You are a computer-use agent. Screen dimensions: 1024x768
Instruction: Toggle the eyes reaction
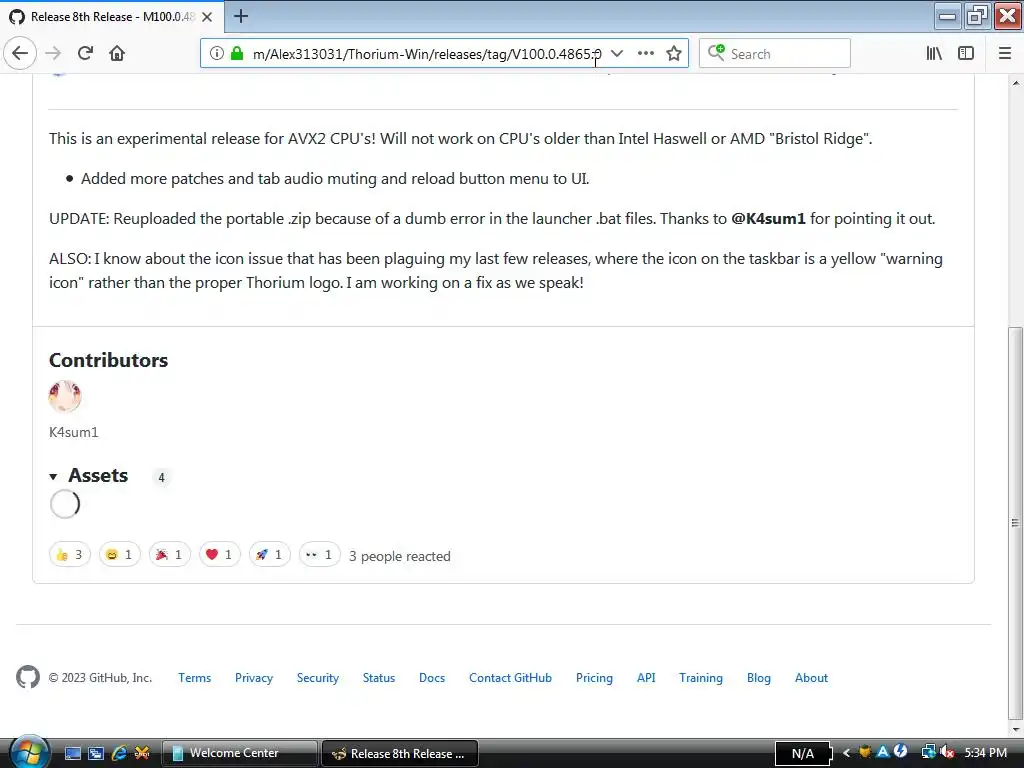[319, 554]
